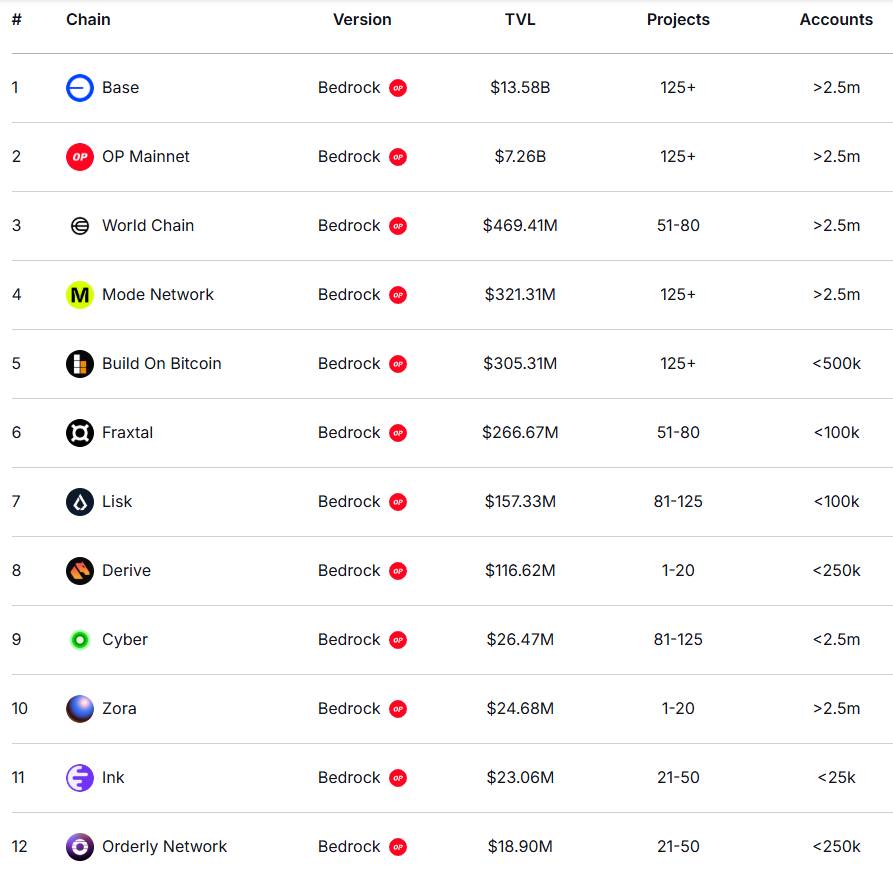Screen dimensions: 893x880
Task: Click the green Cyber logo icon
Action: (x=80, y=640)
